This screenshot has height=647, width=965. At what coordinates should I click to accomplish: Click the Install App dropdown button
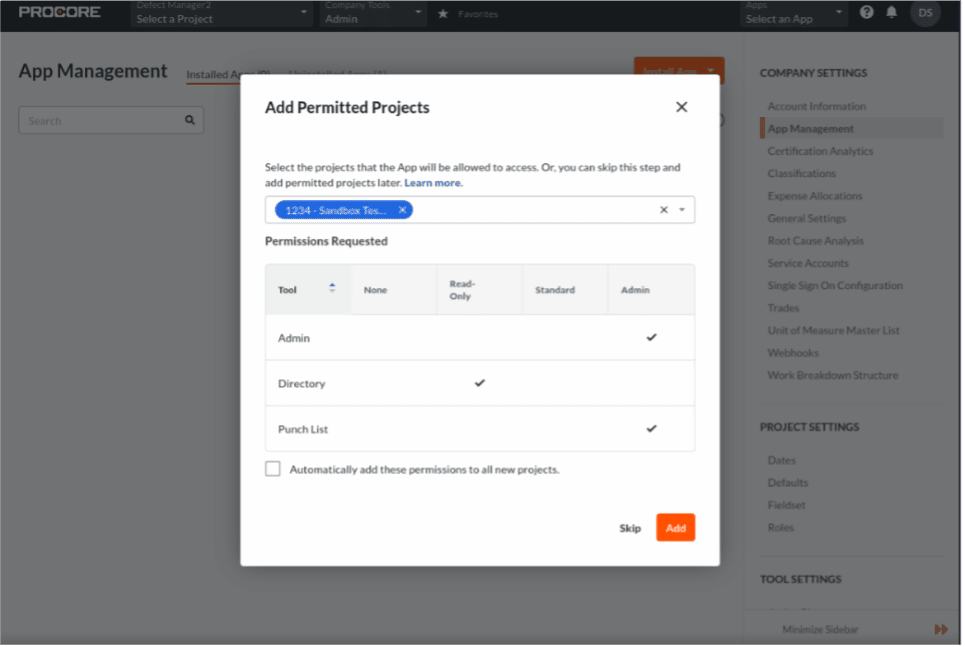pyautogui.click(x=681, y=71)
